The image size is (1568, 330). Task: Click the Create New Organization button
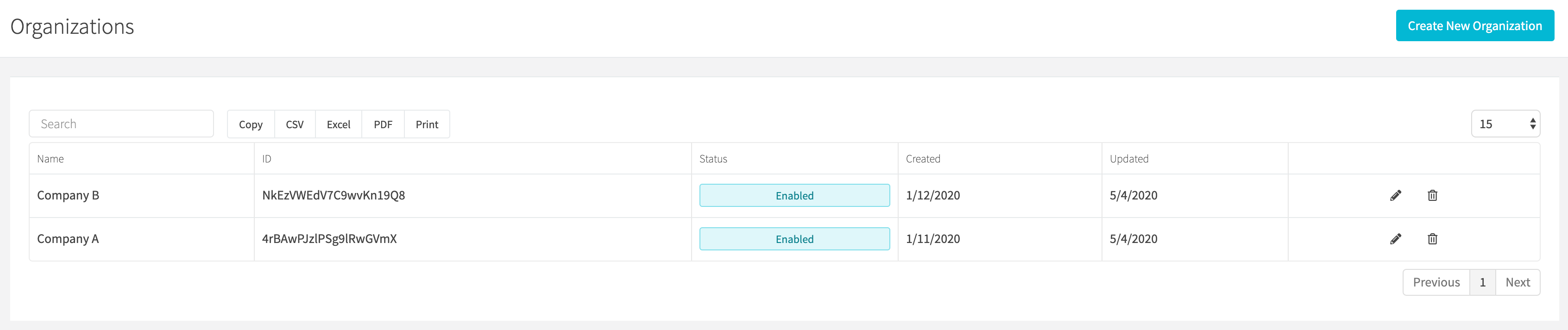tap(1474, 25)
